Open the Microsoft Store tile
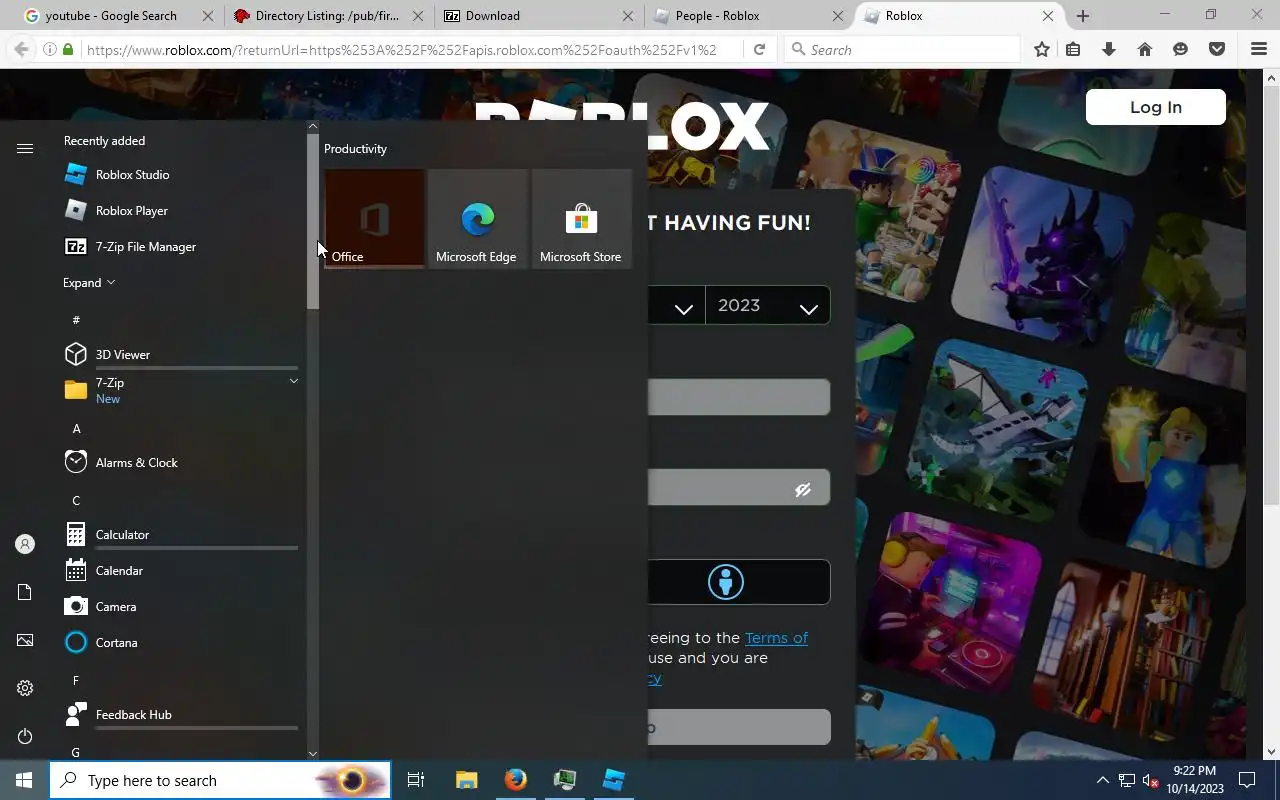Screen dimensions: 1280x800 (582, 218)
